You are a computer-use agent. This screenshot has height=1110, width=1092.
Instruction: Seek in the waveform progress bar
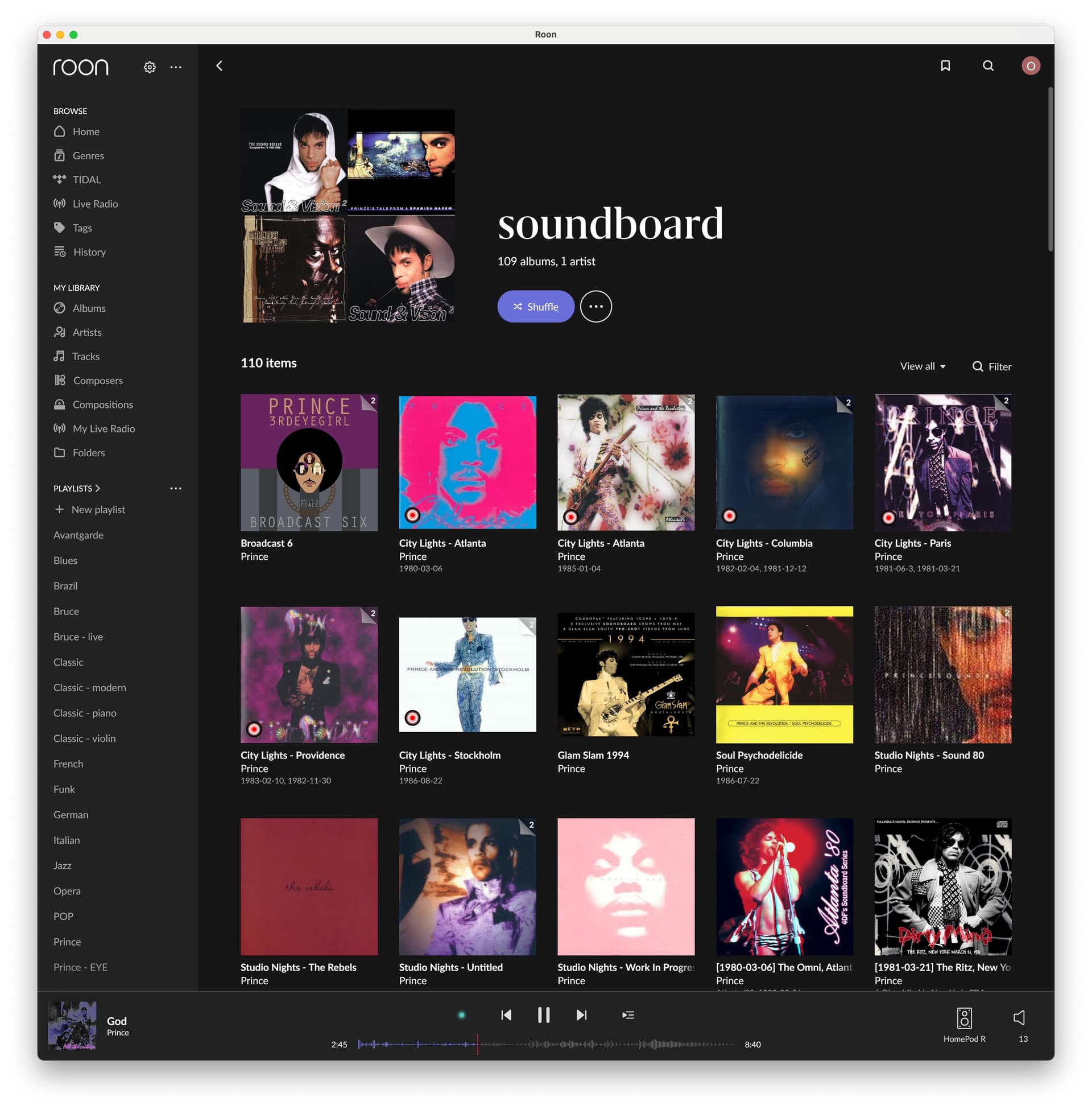(545, 1045)
